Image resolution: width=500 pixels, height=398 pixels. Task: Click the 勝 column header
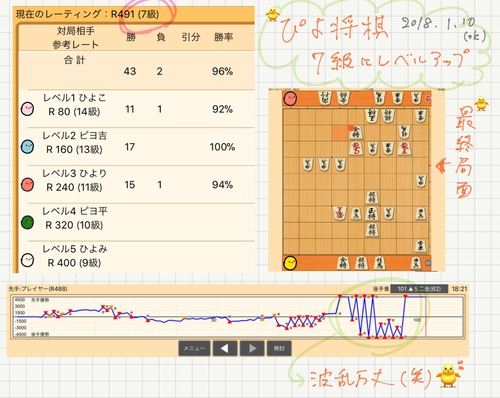tap(131, 37)
